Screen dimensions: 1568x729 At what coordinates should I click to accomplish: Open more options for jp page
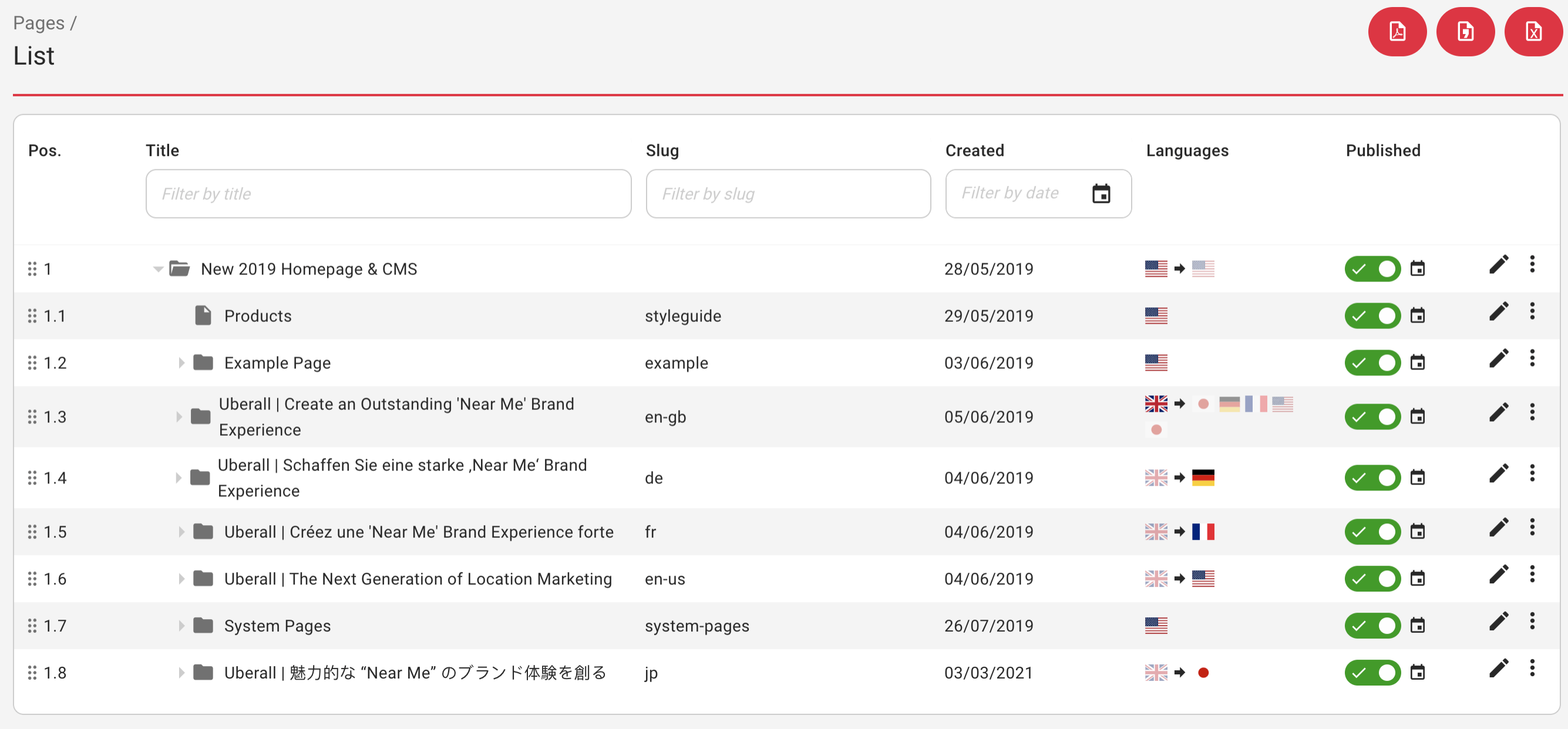tap(1532, 668)
